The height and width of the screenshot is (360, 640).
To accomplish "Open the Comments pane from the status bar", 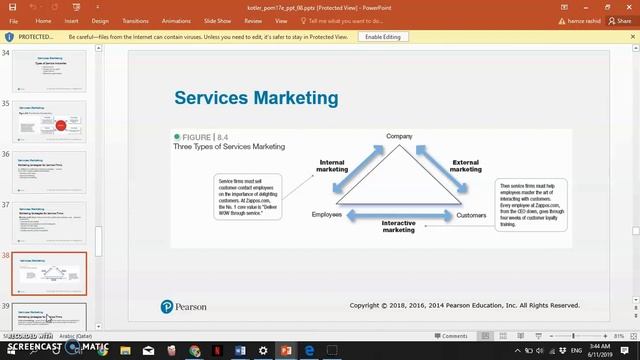I will click(451, 336).
